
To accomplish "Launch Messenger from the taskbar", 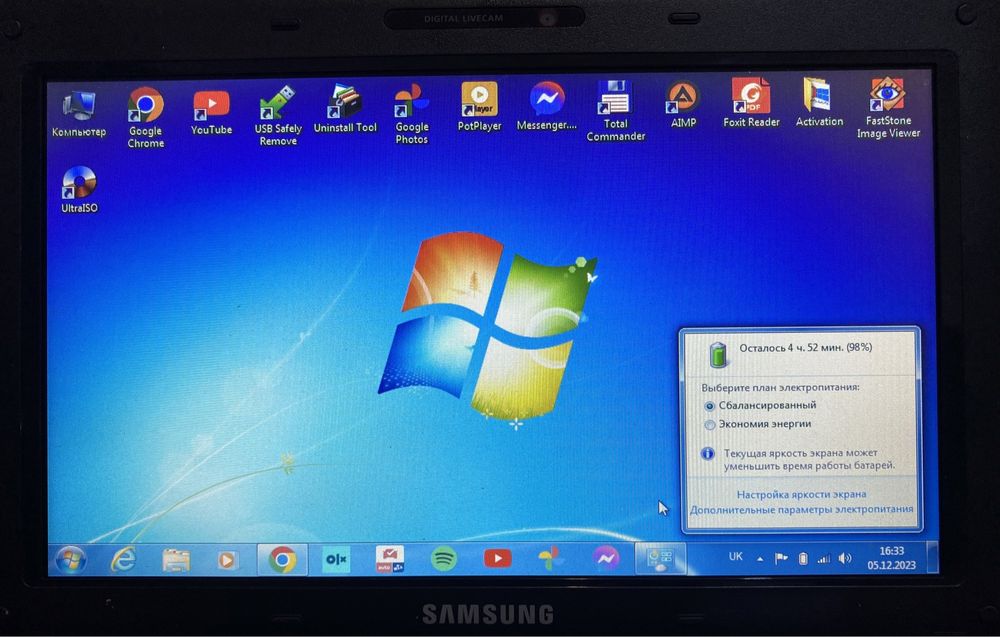I will (x=605, y=558).
